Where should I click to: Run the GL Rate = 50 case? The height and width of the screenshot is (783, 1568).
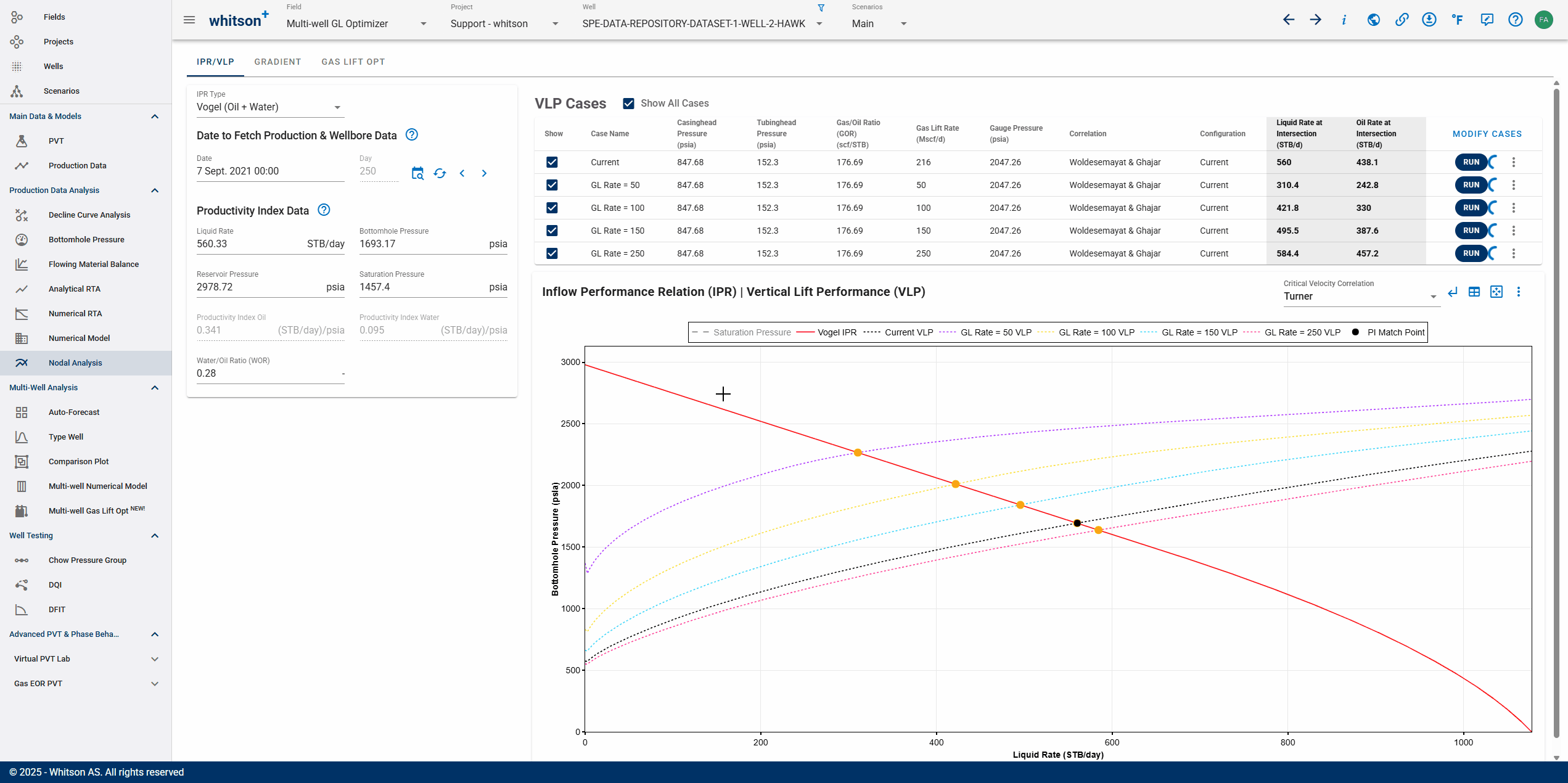1471,185
